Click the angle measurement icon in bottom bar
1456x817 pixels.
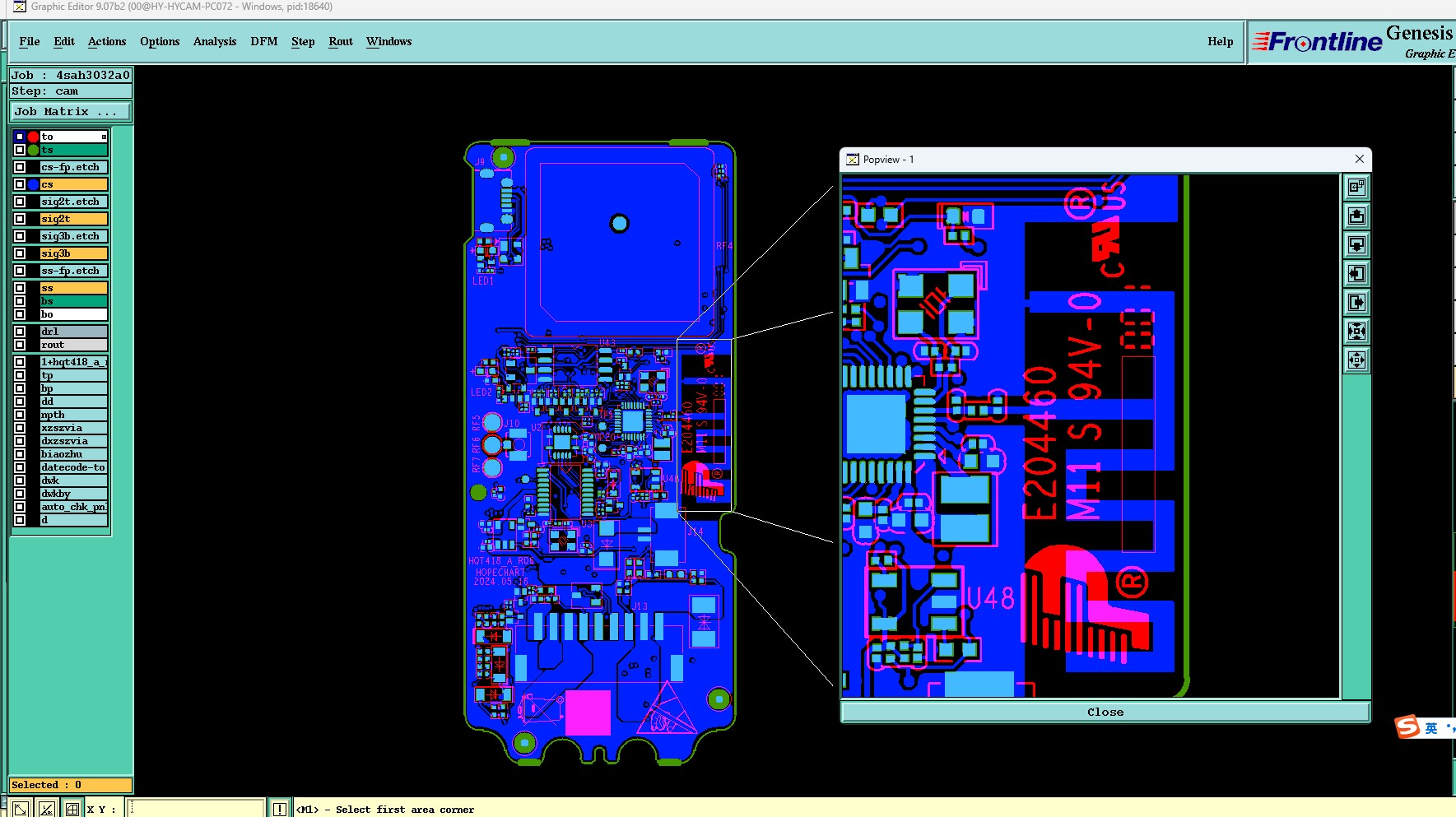pos(47,809)
